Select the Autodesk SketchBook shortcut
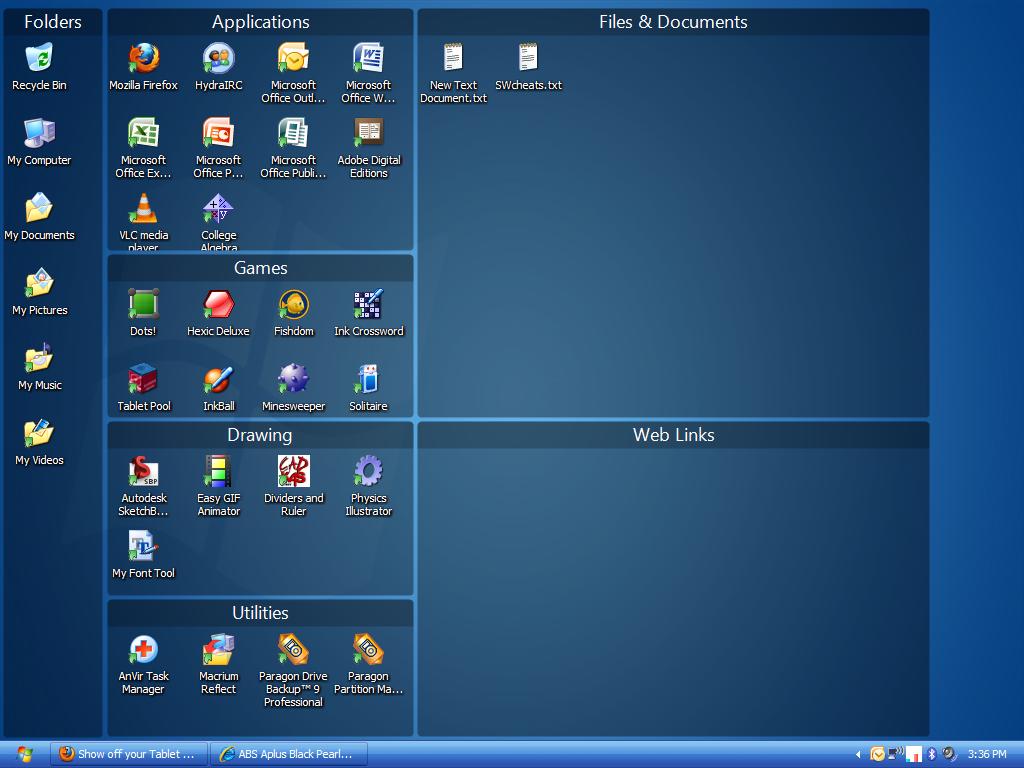The height and width of the screenshot is (768, 1024). click(x=143, y=471)
